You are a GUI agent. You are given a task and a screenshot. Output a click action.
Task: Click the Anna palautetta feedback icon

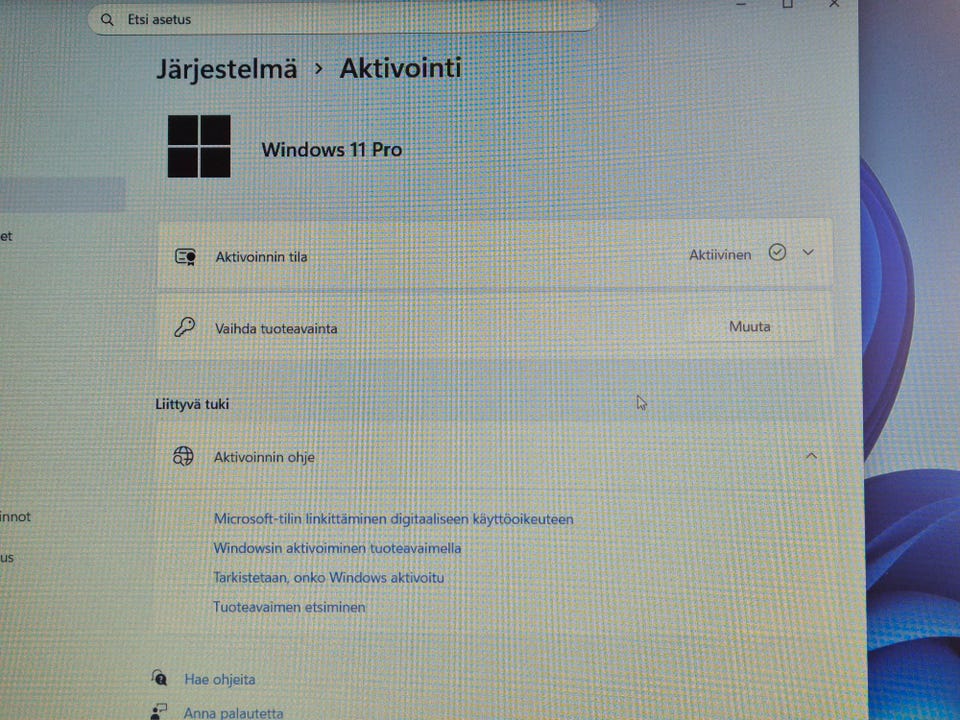159,711
